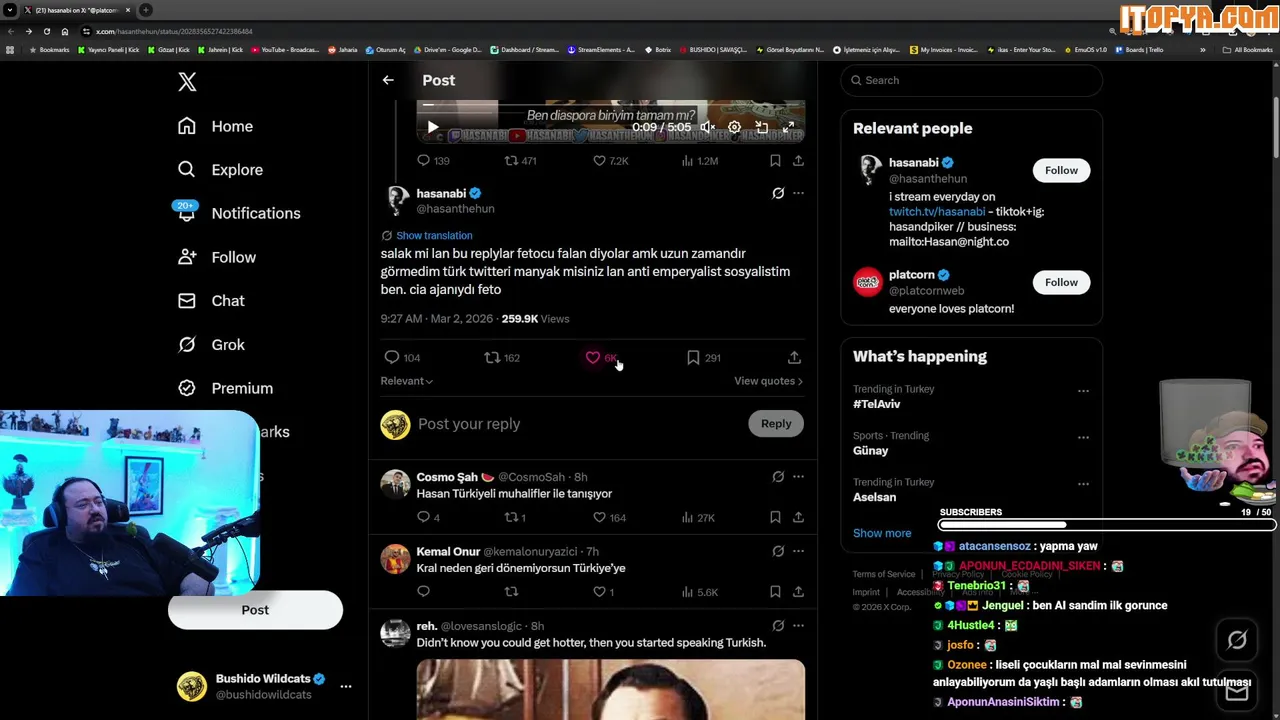Open the Relevant sort dropdown
The height and width of the screenshot is (720, 1280).
pos(406,381)
